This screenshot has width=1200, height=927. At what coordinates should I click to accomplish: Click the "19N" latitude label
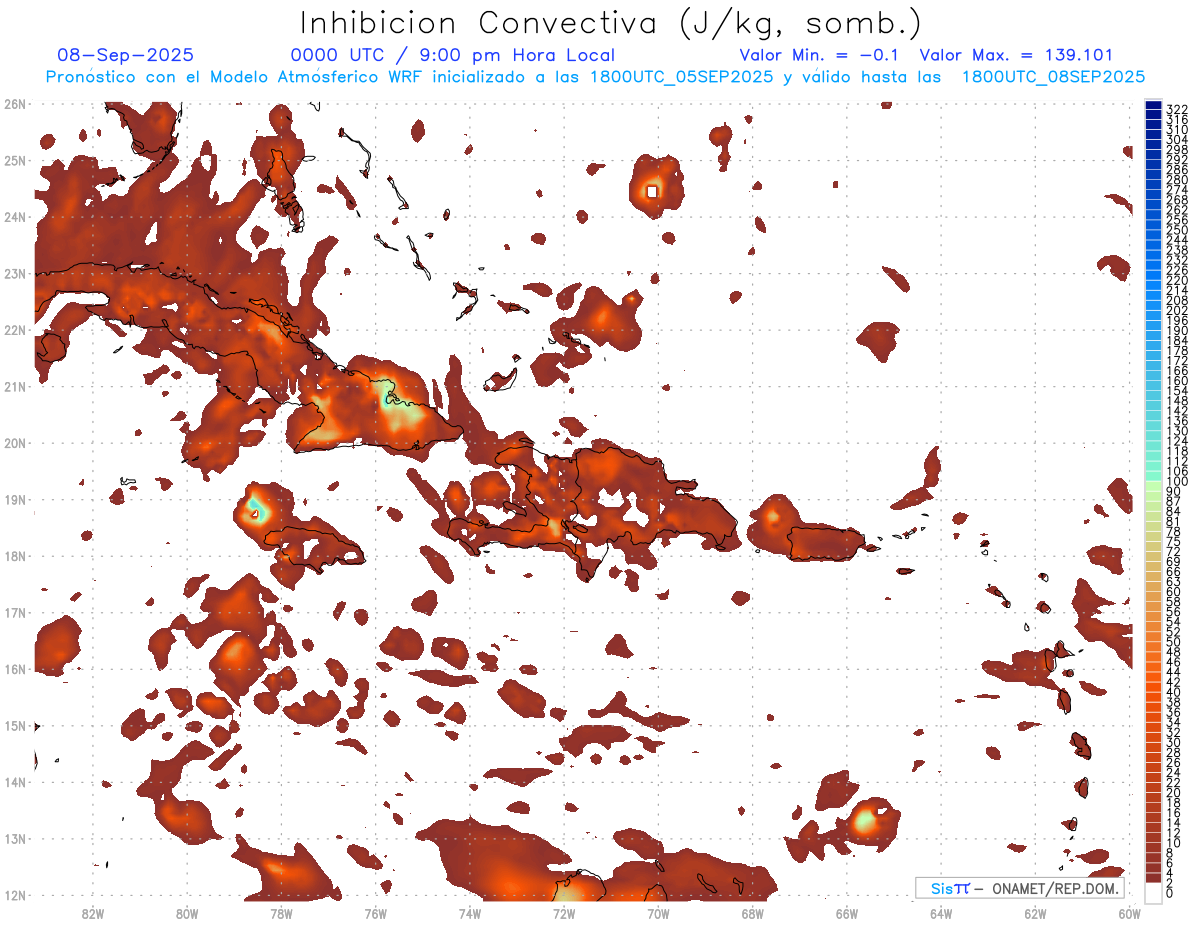click(15, 499)
